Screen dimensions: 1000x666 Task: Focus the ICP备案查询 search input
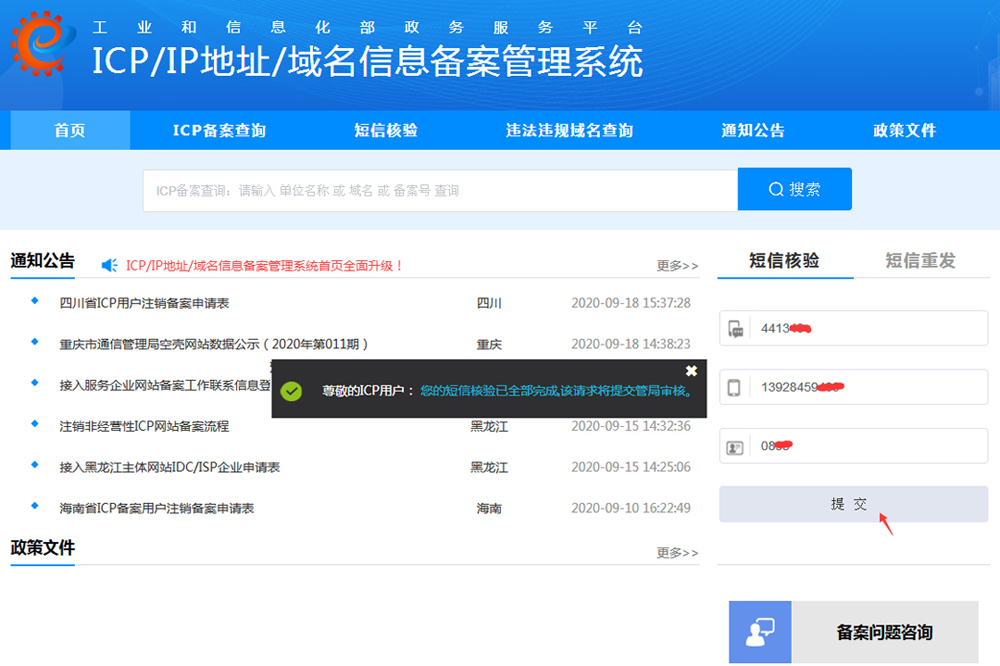(x=440, y=190)
